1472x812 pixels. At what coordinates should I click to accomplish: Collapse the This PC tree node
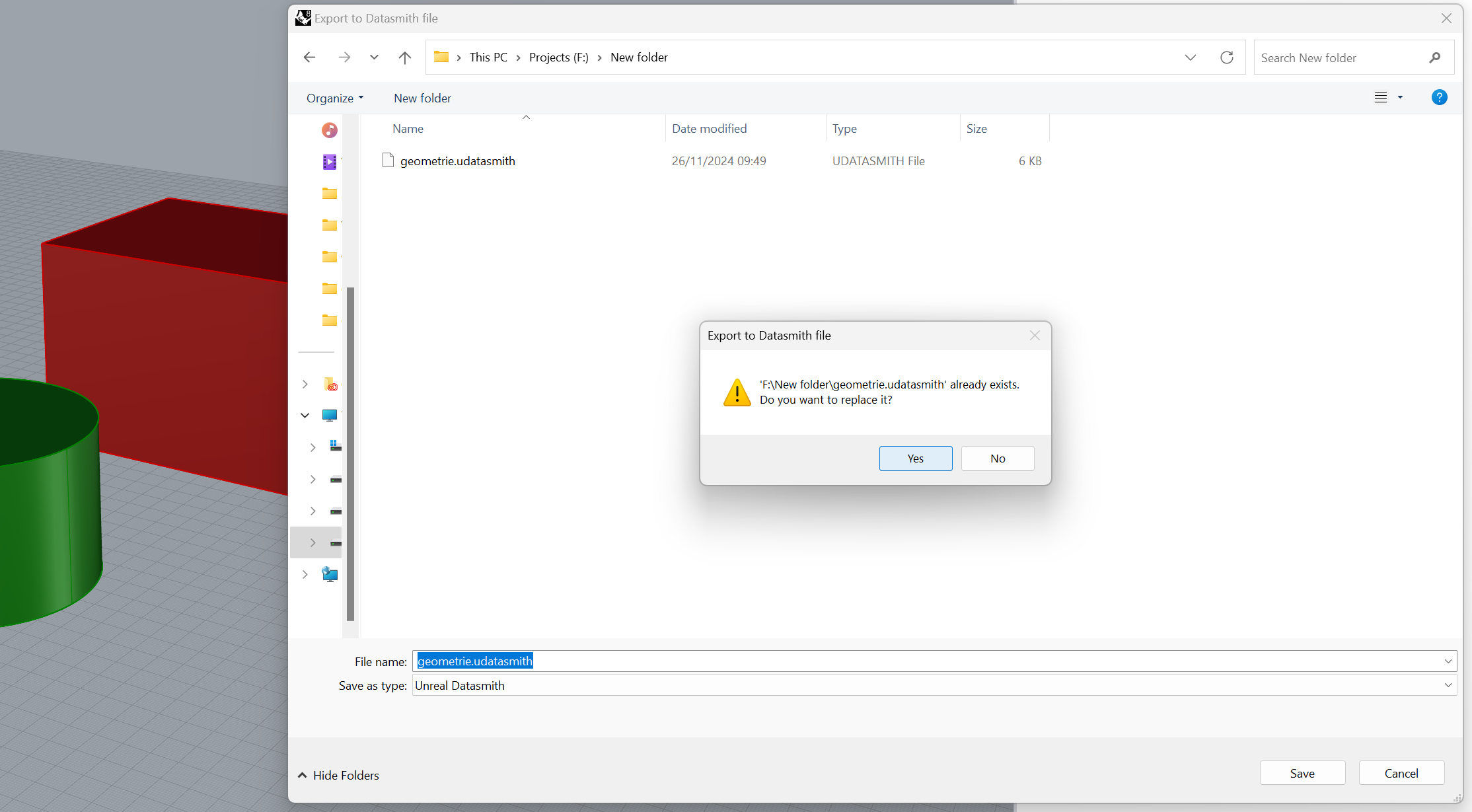click(x=305, y=416)
